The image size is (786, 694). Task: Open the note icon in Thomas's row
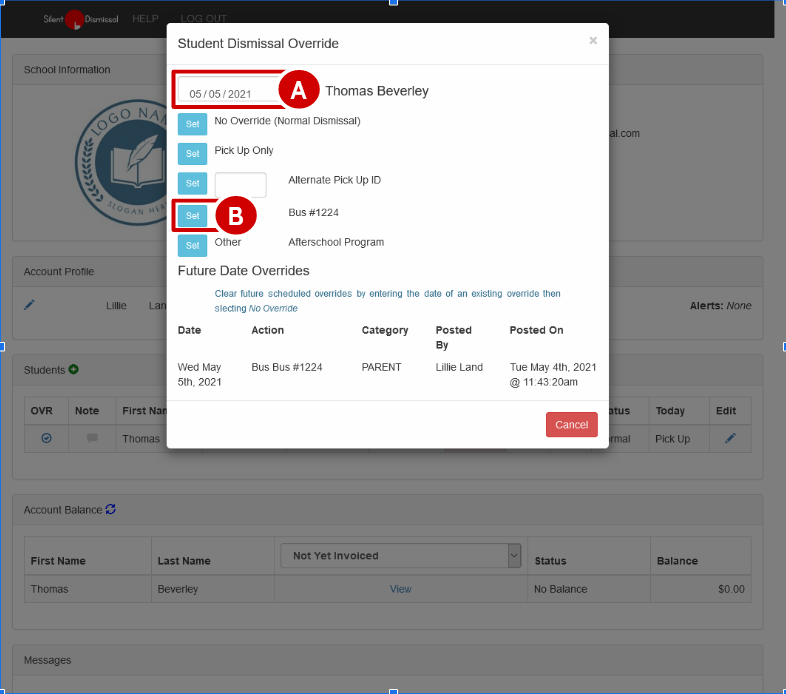(x=92, y=438)
